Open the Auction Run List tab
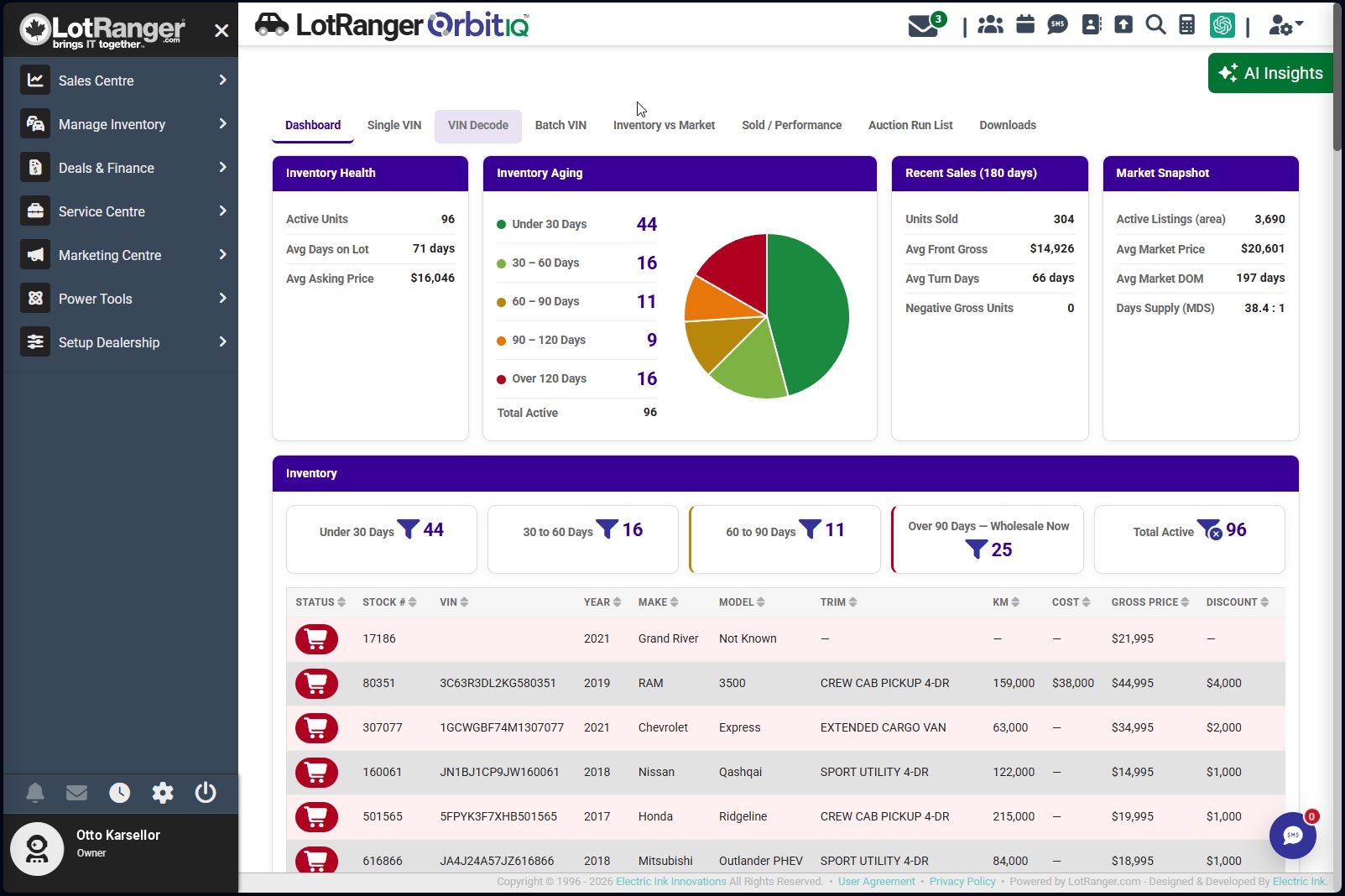 click(x=910, y=126)
